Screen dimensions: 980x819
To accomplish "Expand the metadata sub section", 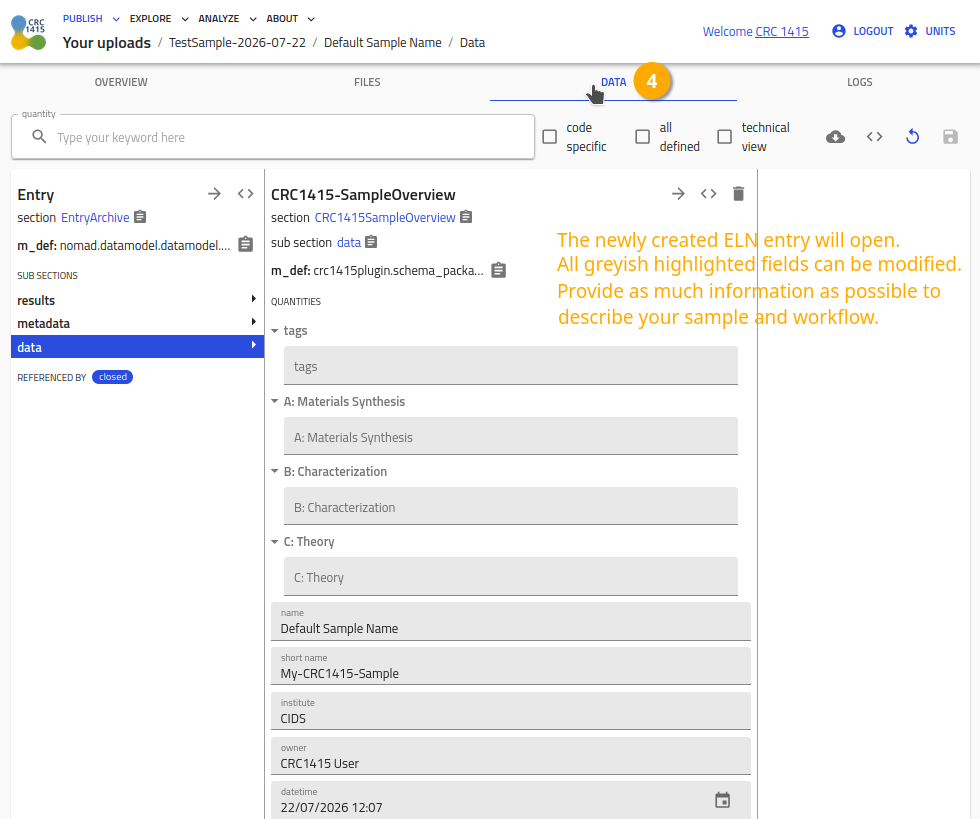I will [138, 323].
